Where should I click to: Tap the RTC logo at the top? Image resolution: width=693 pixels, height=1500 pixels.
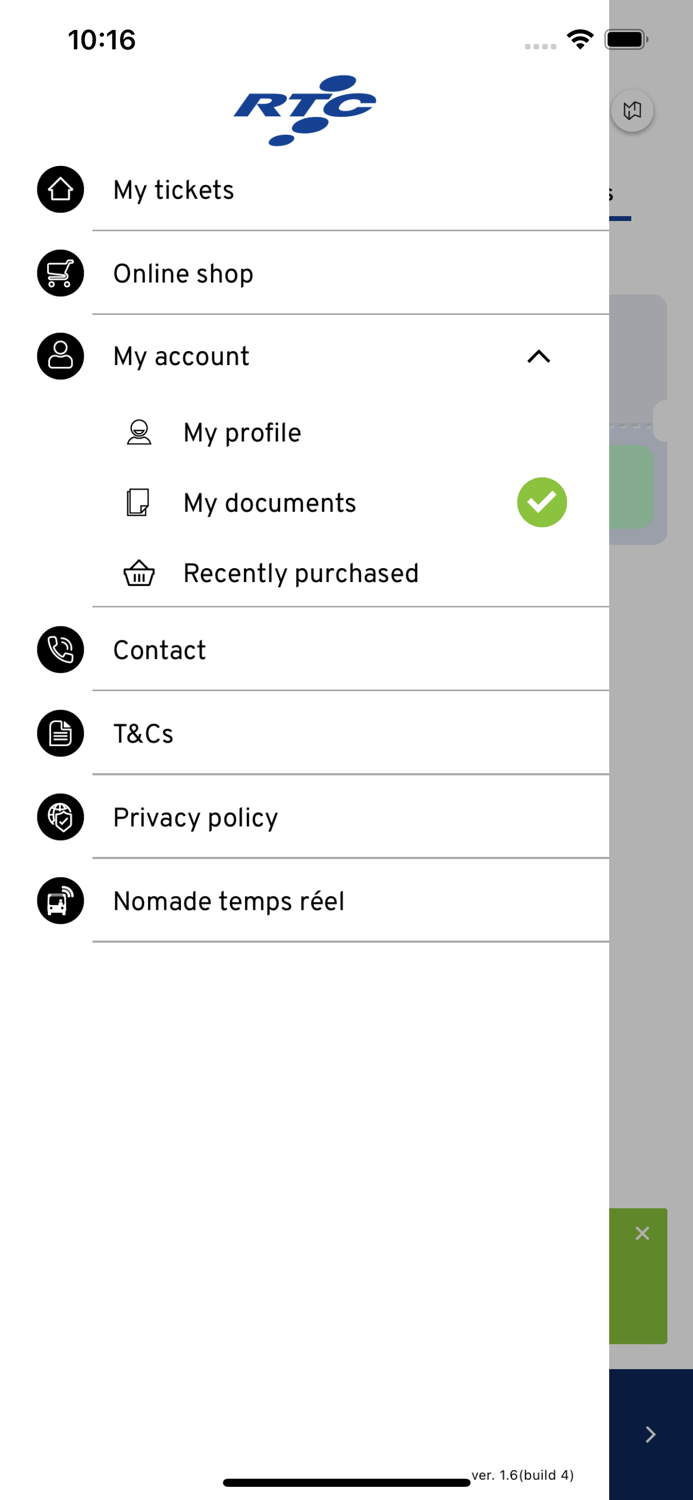(x=305, y=110)
